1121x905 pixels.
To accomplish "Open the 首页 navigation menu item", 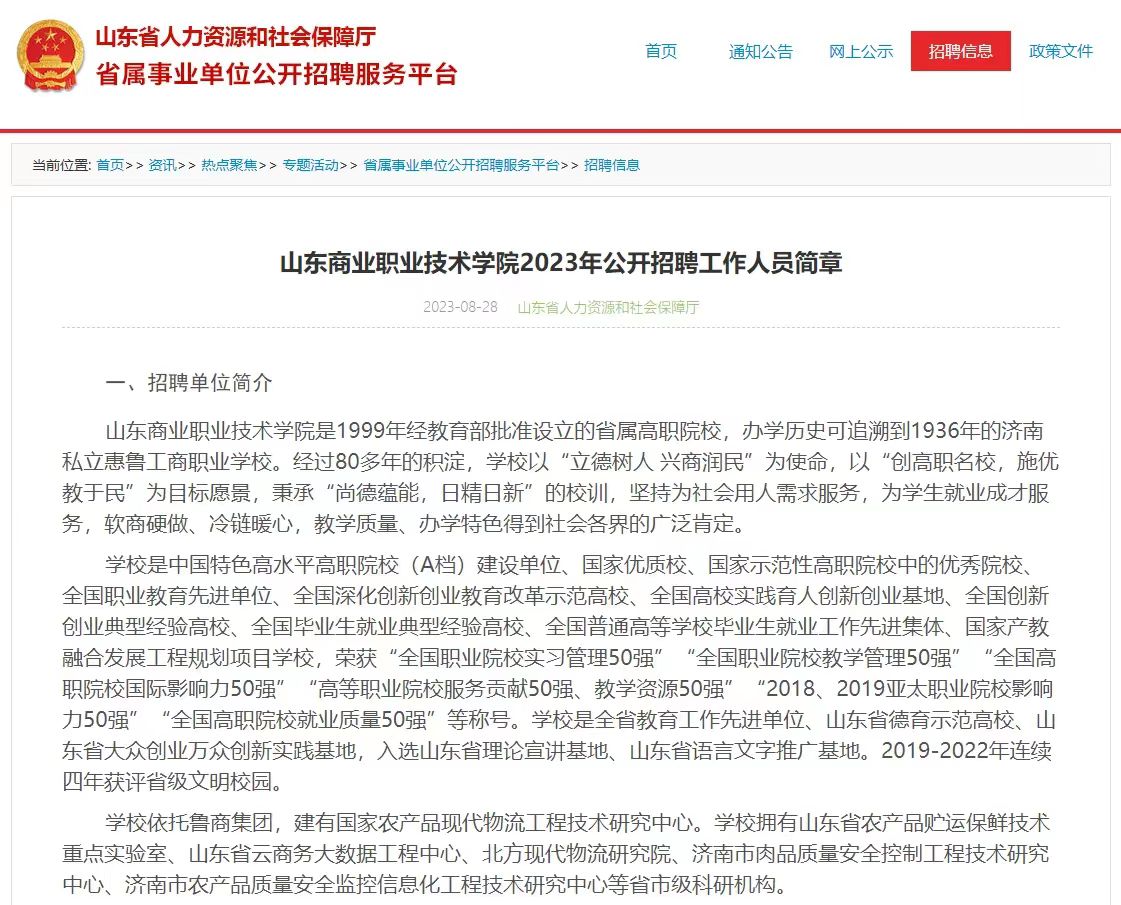I will [x=661, y=51].
